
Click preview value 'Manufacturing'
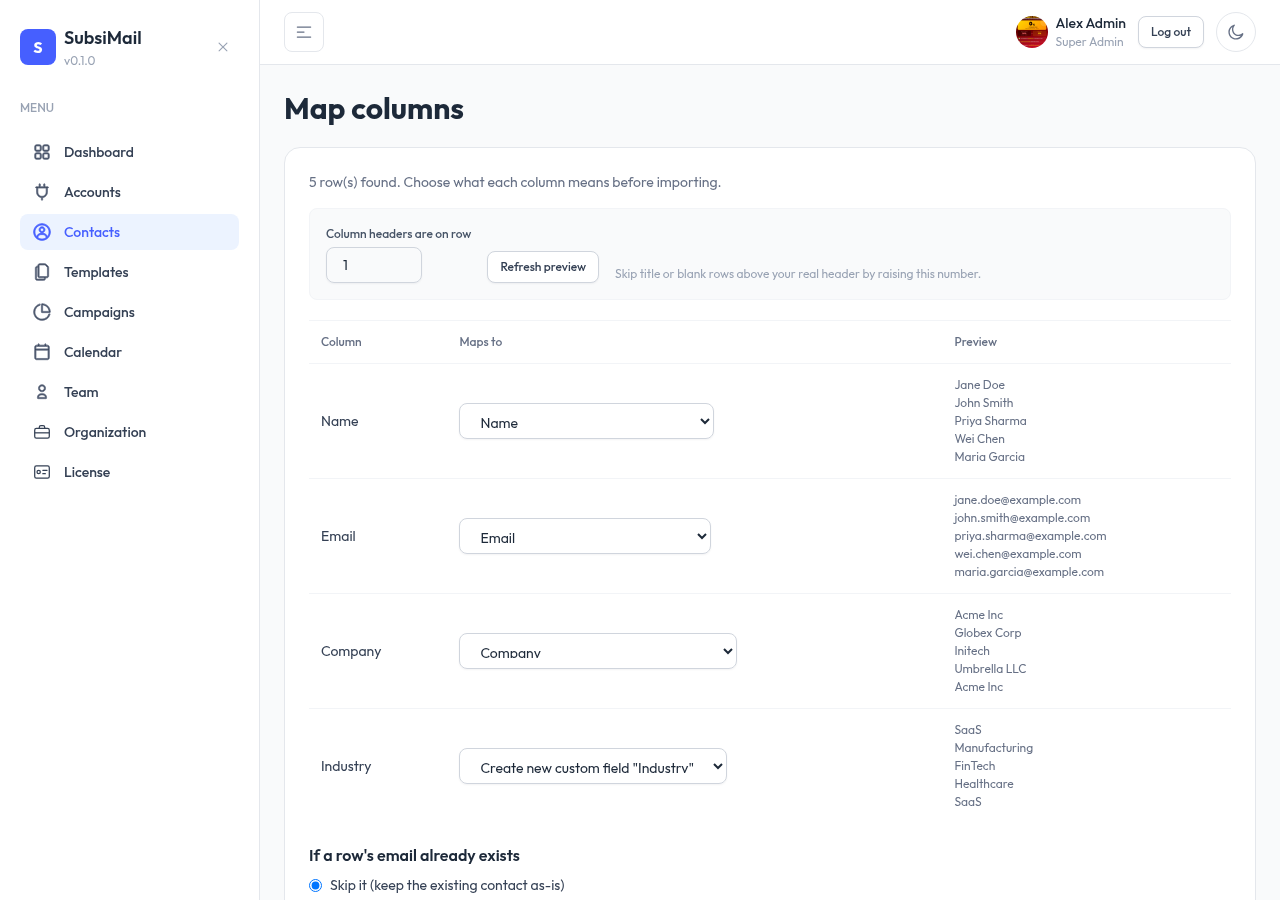coord(994,748)
